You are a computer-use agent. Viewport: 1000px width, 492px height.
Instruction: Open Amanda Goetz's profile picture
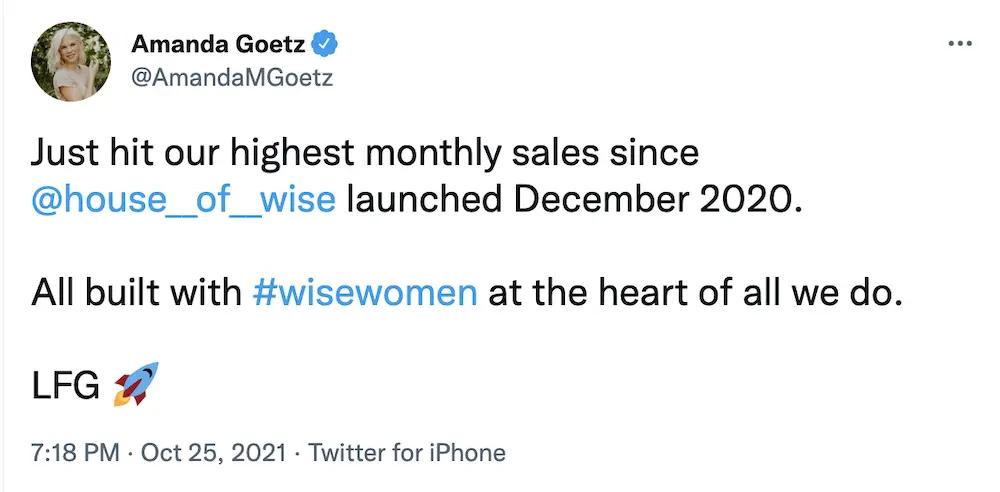pos(71,61)
